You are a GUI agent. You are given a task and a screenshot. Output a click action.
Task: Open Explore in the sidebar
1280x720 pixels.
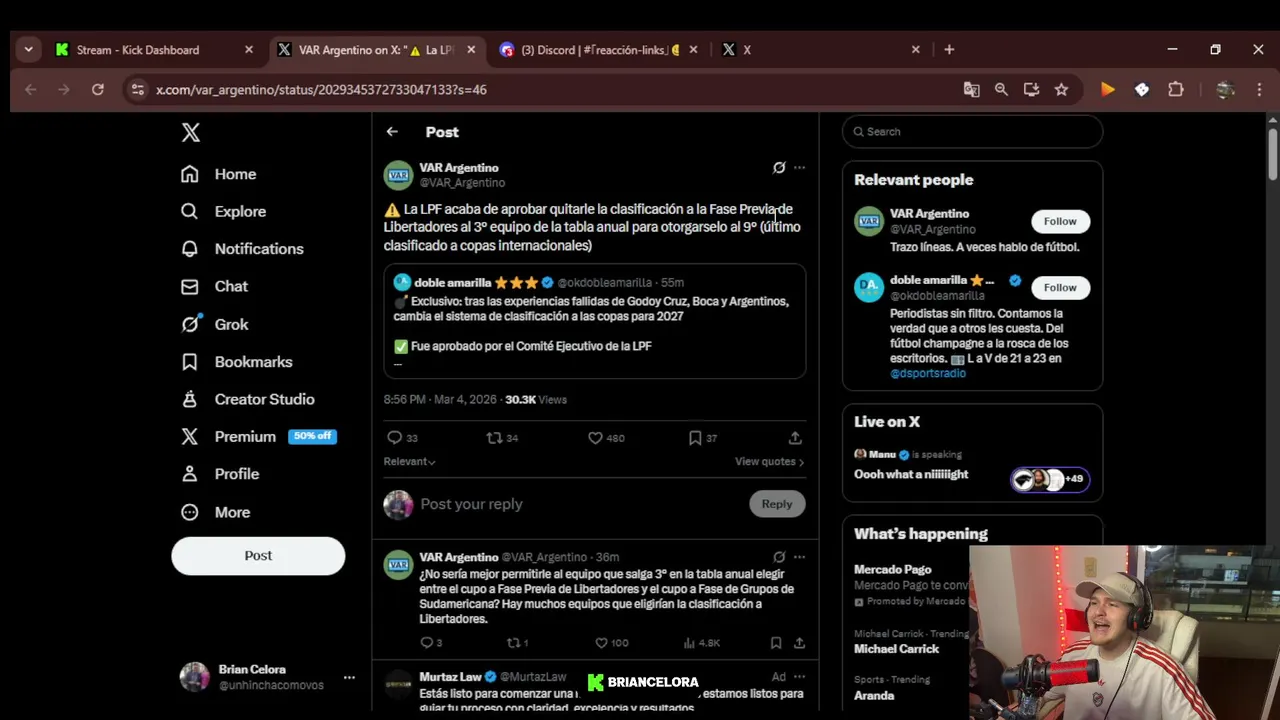pyautogui.click(x=223, y=211)
